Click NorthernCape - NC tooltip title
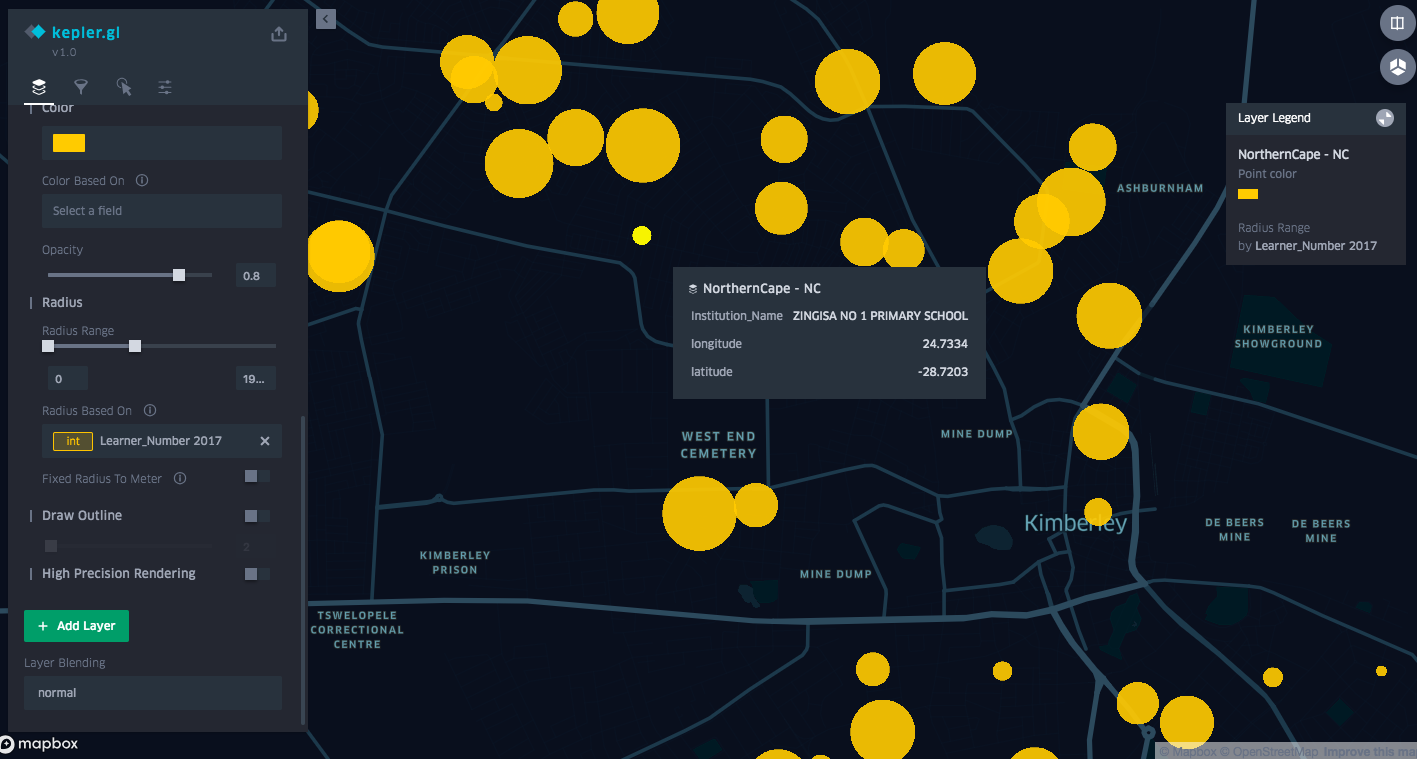1417x759 pixels. tap(762, 288)
